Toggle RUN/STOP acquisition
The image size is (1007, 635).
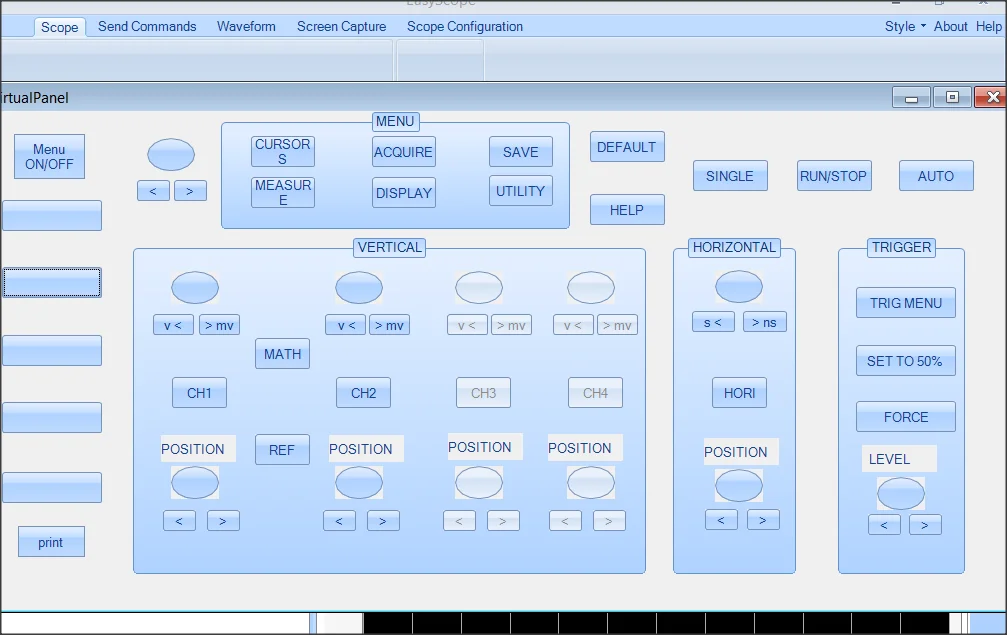click(x=833, y=176)
